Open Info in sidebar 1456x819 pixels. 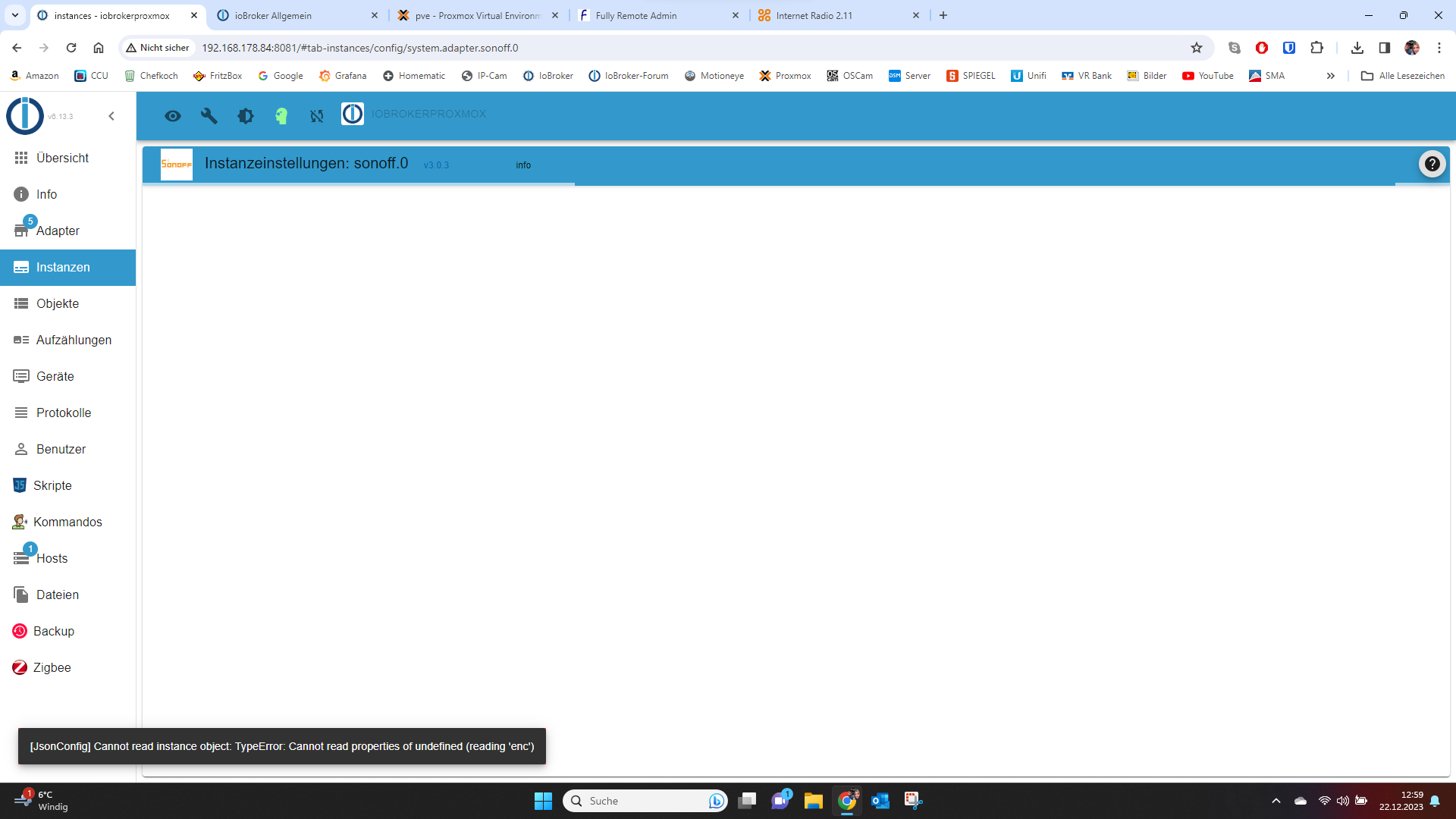click(68, 194)
